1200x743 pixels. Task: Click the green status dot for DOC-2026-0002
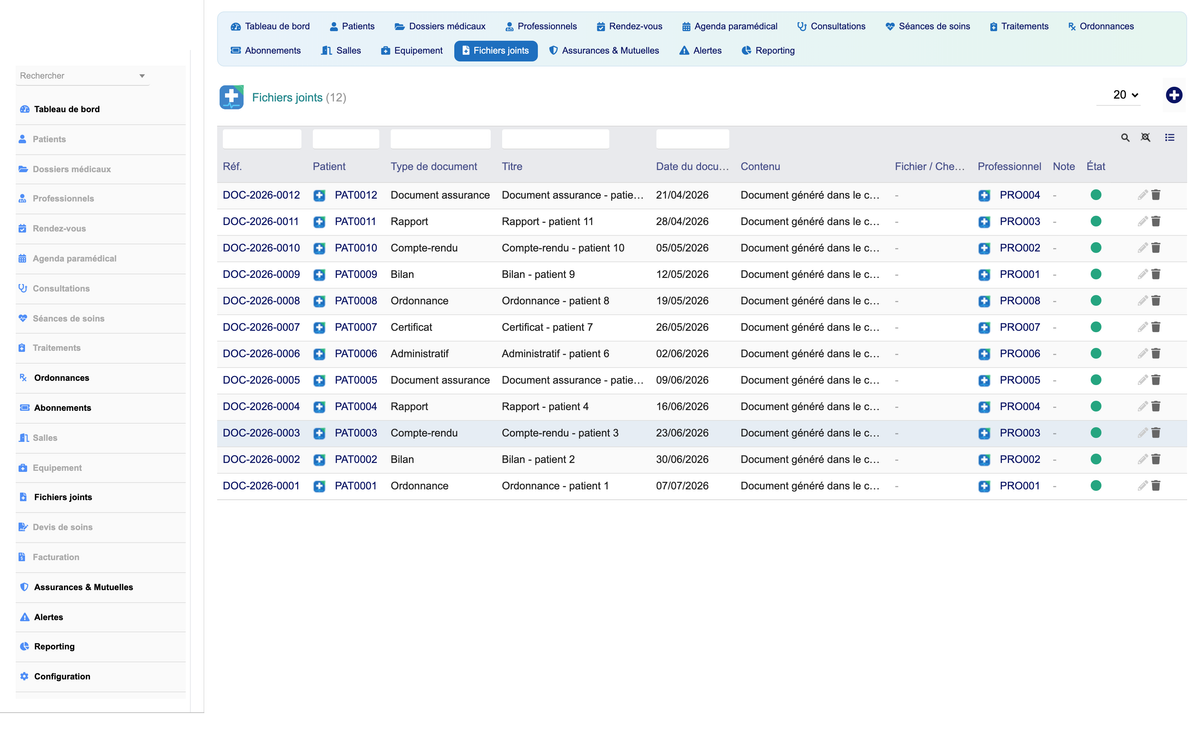(1096, 459)
